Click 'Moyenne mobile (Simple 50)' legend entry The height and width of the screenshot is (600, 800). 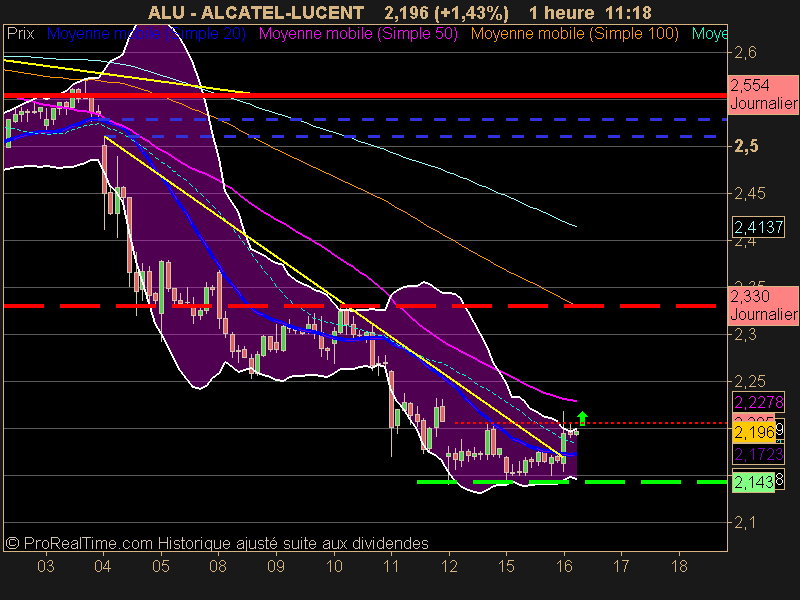pyautogui.click(x=358, y=34)
